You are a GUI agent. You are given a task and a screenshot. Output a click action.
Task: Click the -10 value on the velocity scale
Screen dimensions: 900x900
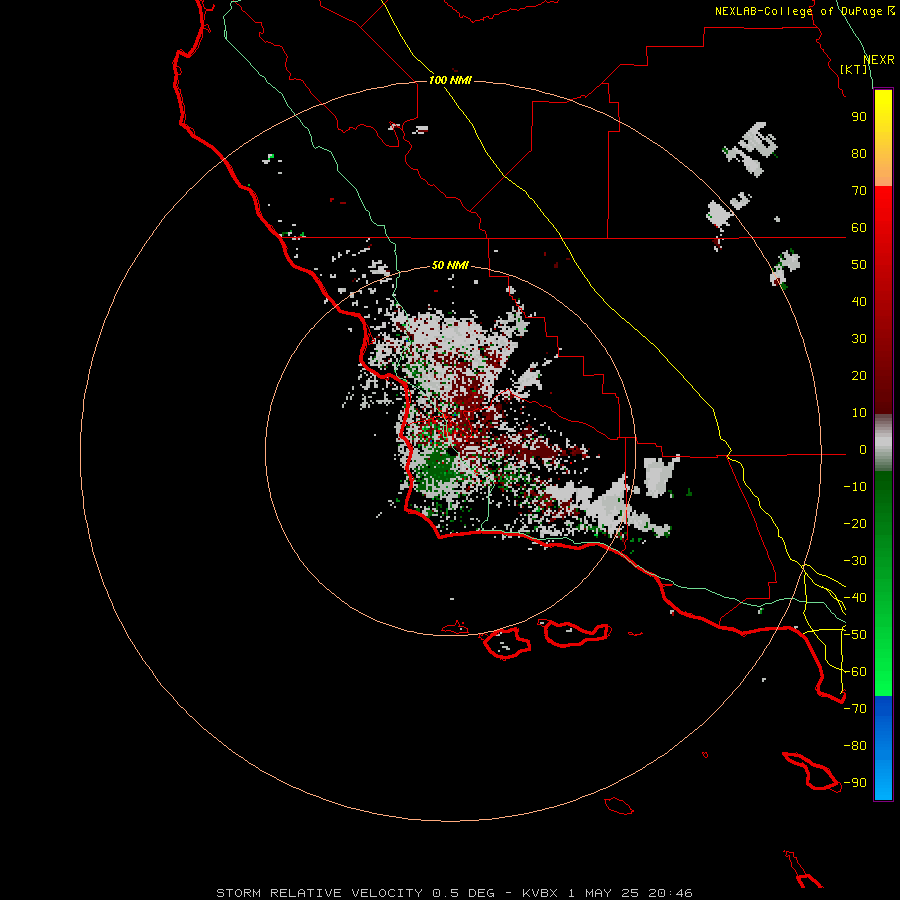click(855, 487)
